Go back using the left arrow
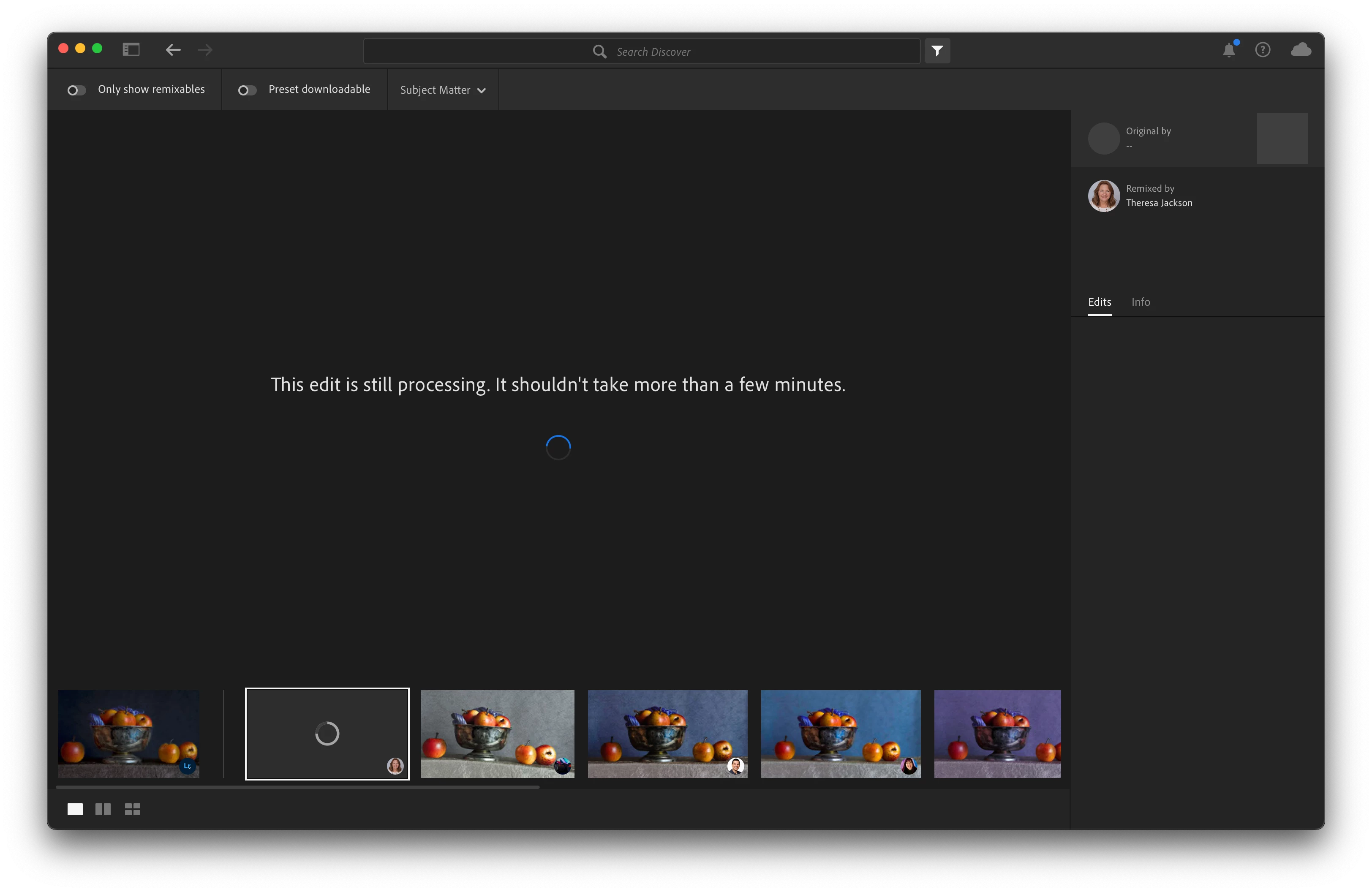Image resolution: width=1372 pixels, height=892 pixels. point(173,50)
